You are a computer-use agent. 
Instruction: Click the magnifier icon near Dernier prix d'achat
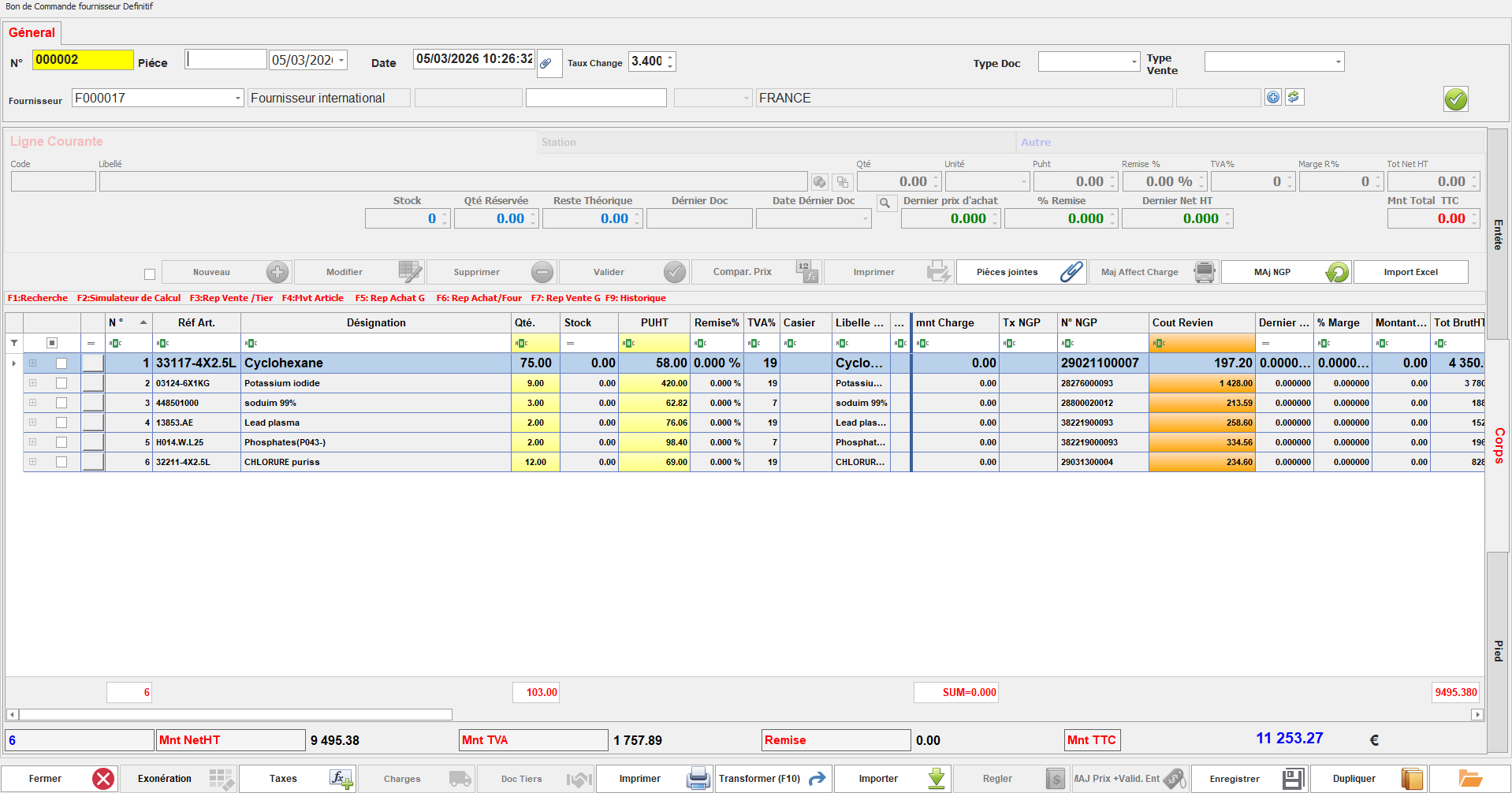click(x=885, y=203)
